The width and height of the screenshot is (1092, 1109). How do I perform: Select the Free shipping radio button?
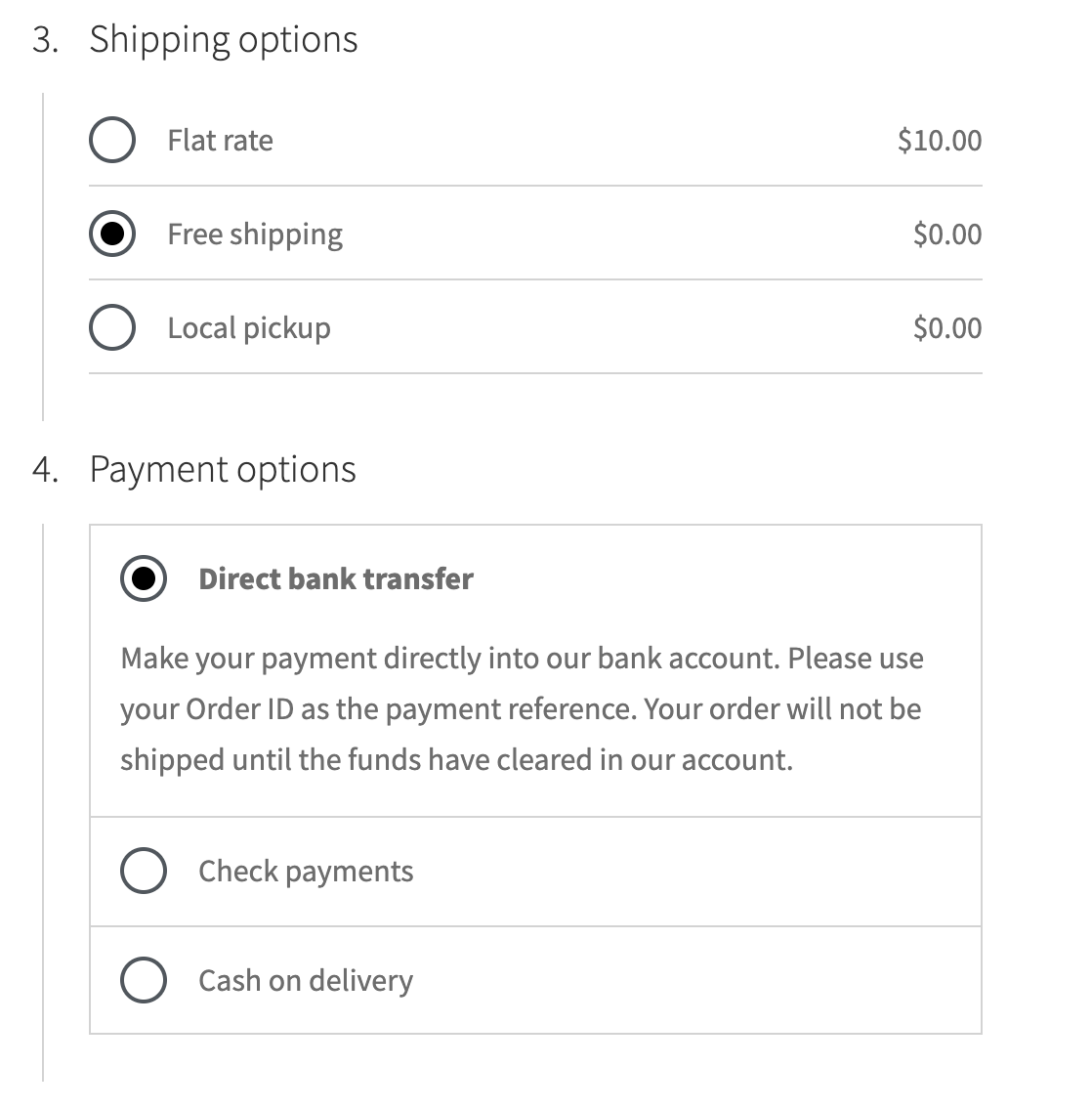tap(111, 234)
